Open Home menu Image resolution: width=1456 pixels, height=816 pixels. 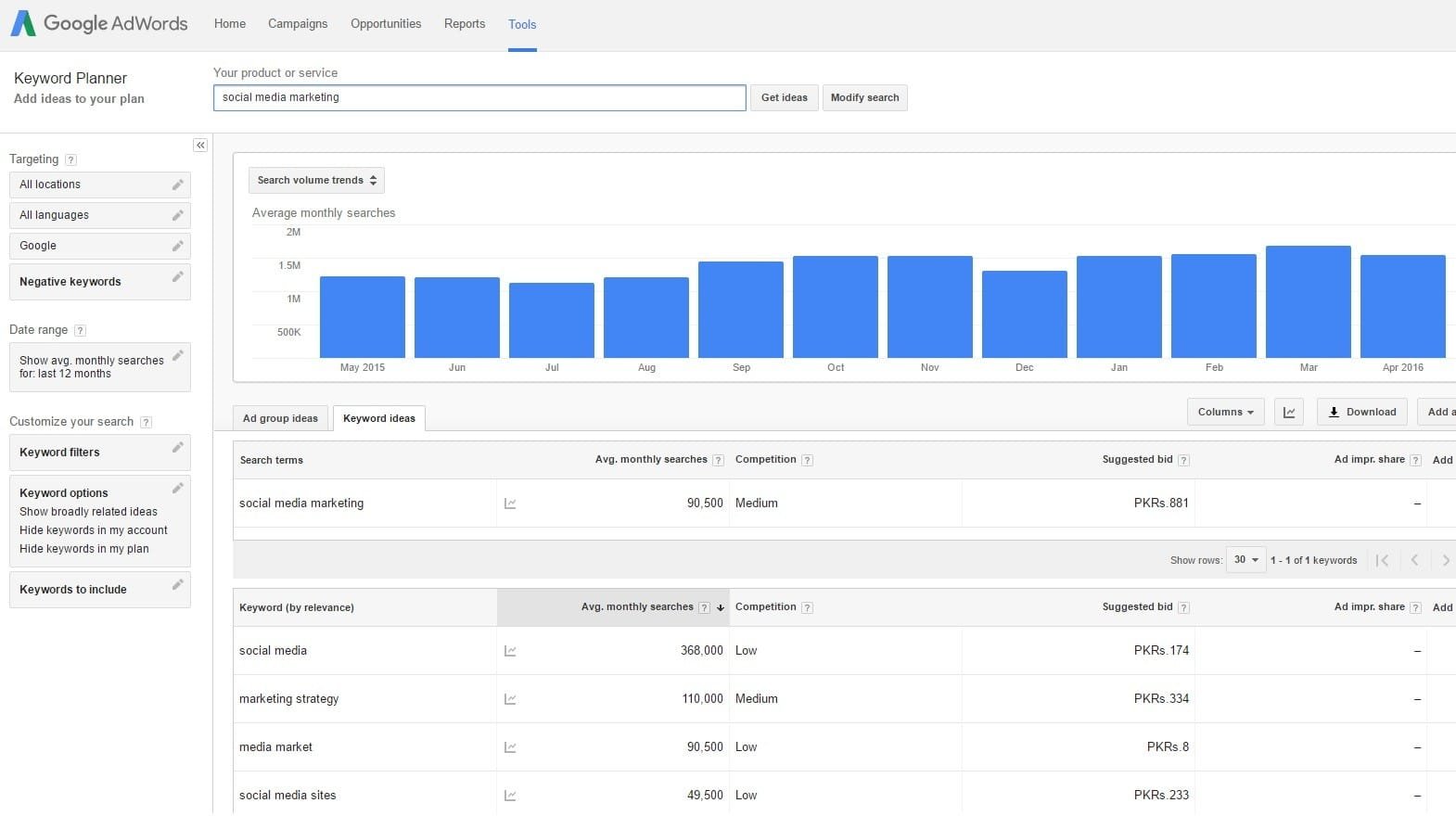point(230,24)
